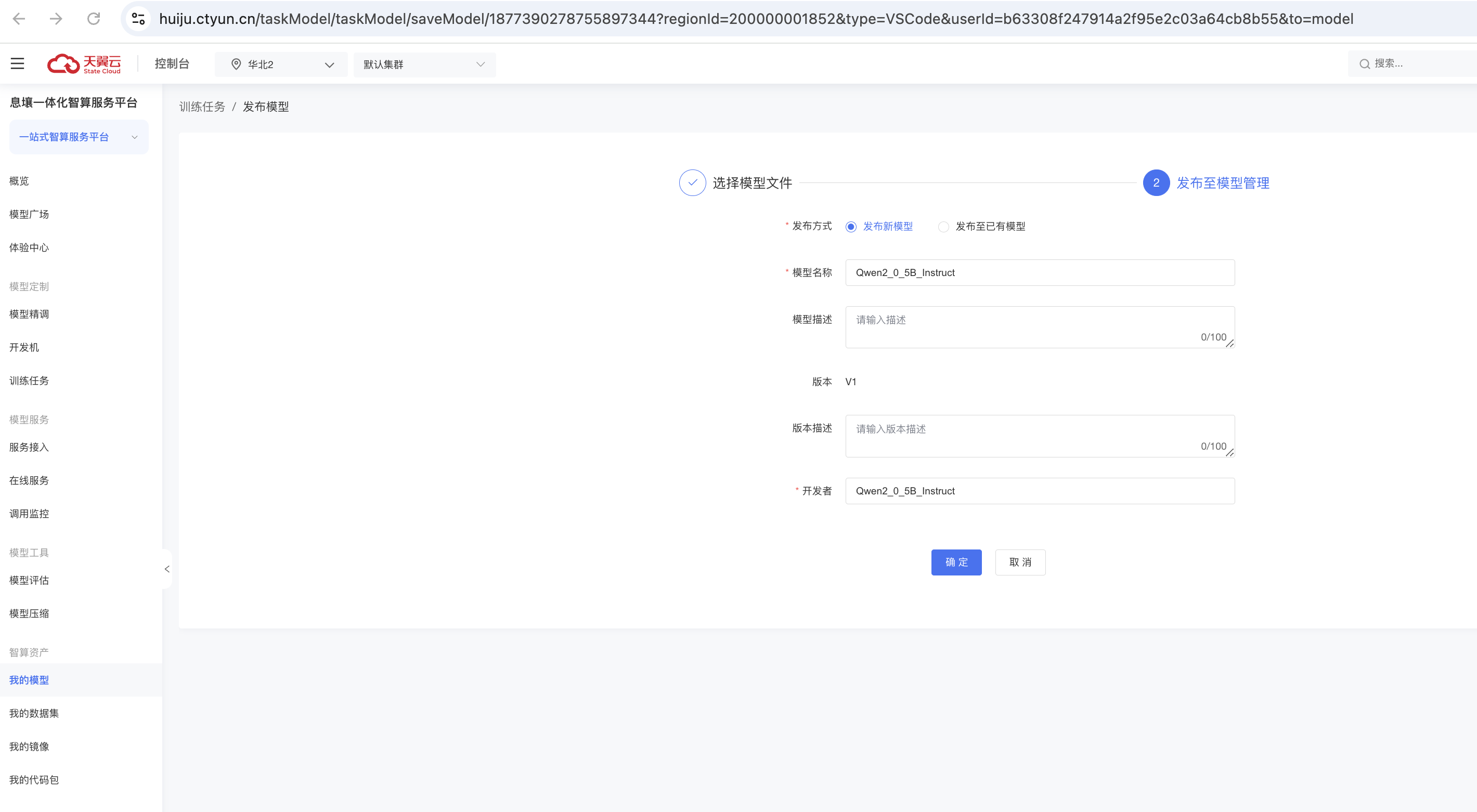Viewport: 1477px width, 812px height.
Task: Collapse the sidebar with arrow handle
Action: (167, 569)
